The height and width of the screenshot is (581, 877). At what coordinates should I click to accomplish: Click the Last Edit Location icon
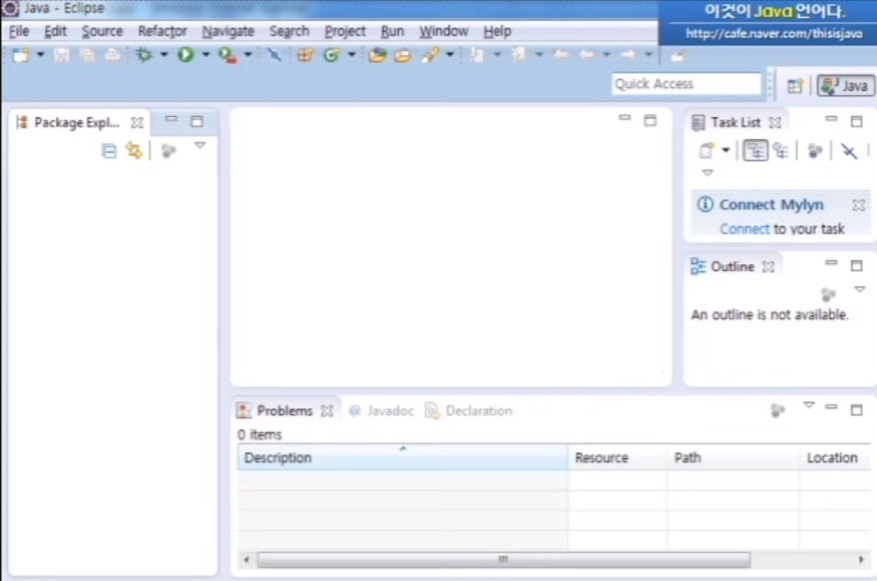561,55
